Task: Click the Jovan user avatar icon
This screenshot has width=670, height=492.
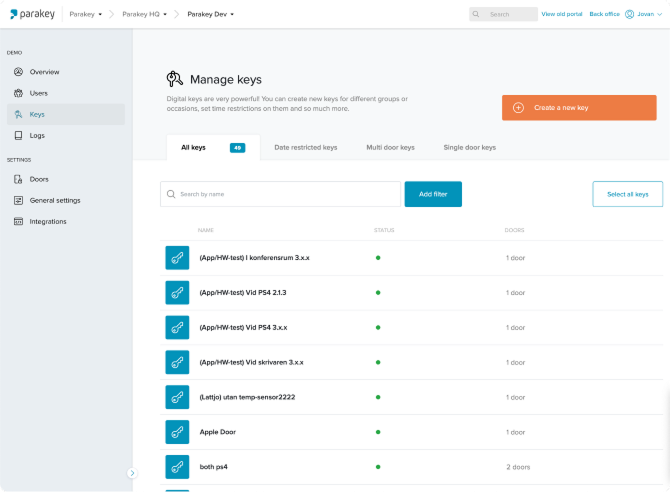Action: tap(629, 14)
